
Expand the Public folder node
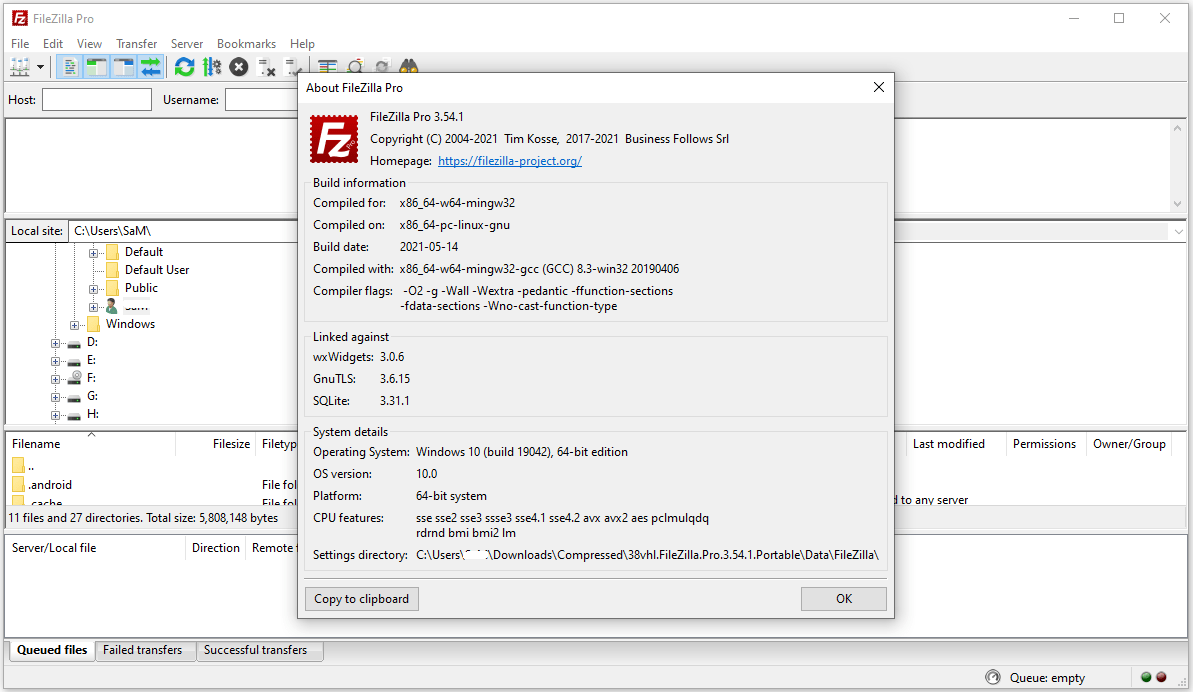tap(93, 289)
